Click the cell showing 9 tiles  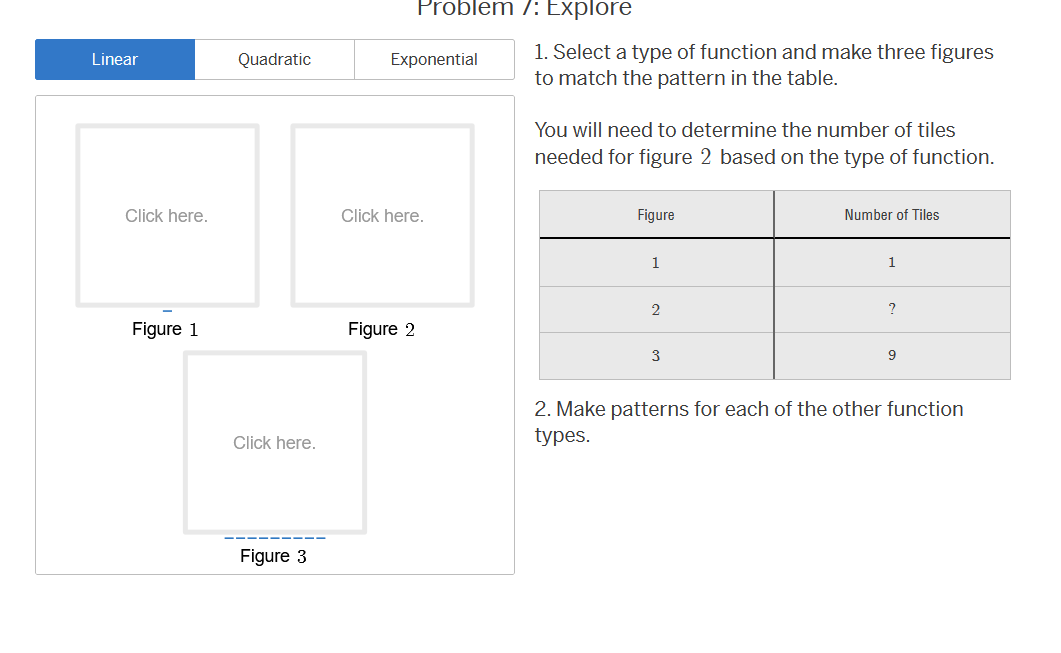(891, 355)
